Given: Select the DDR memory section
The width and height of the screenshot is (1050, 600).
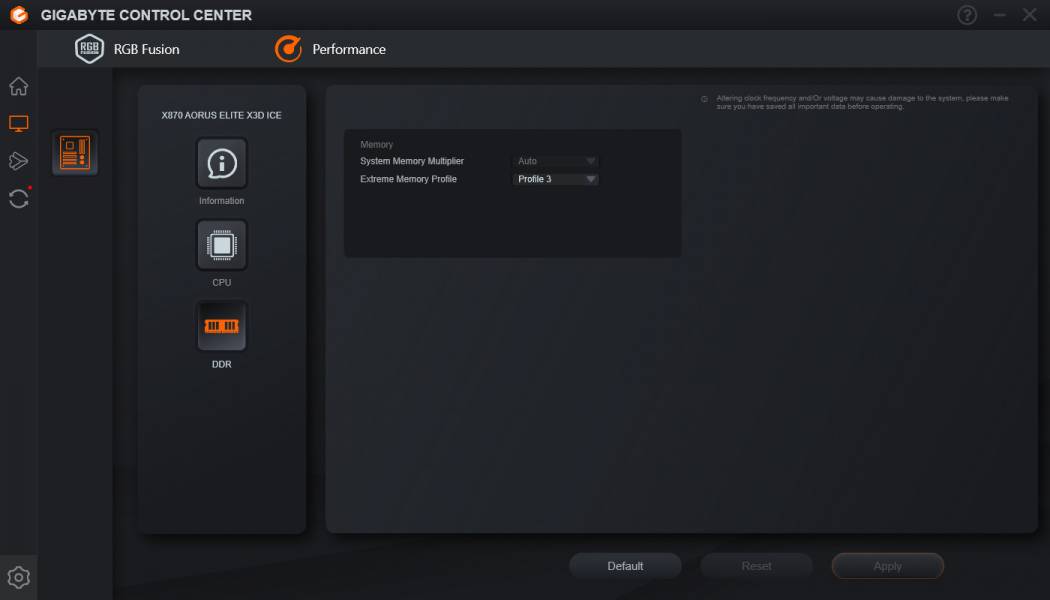Looking at the screenshot, I should [221, 327].
